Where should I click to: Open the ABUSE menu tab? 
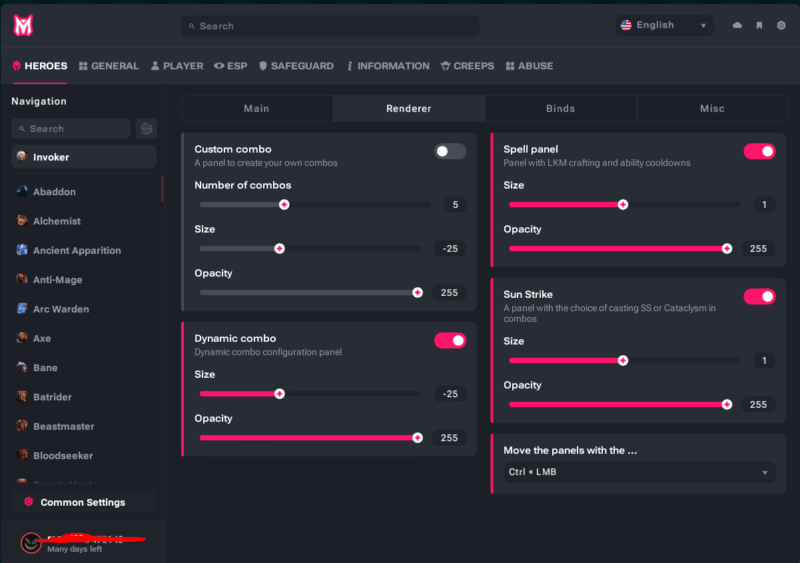point(530,66)
